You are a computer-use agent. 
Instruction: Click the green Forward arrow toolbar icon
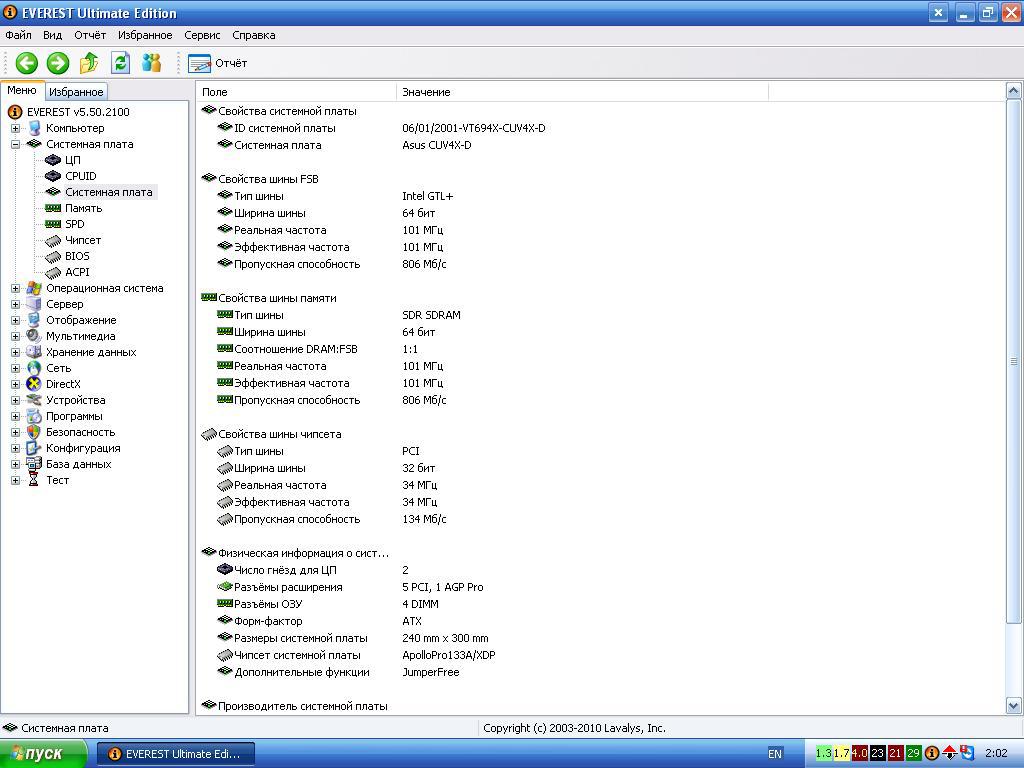click(58, 63)
